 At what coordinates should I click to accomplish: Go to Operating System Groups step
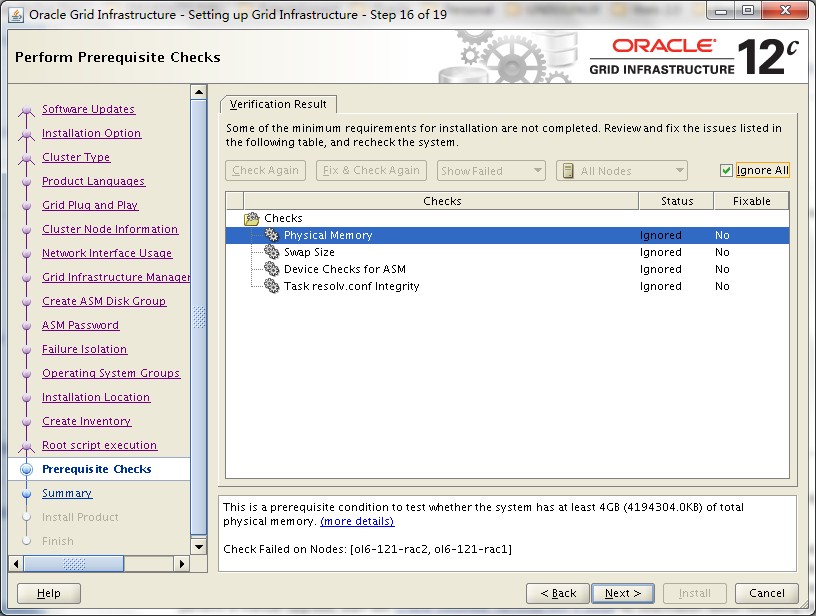(111, 373)
